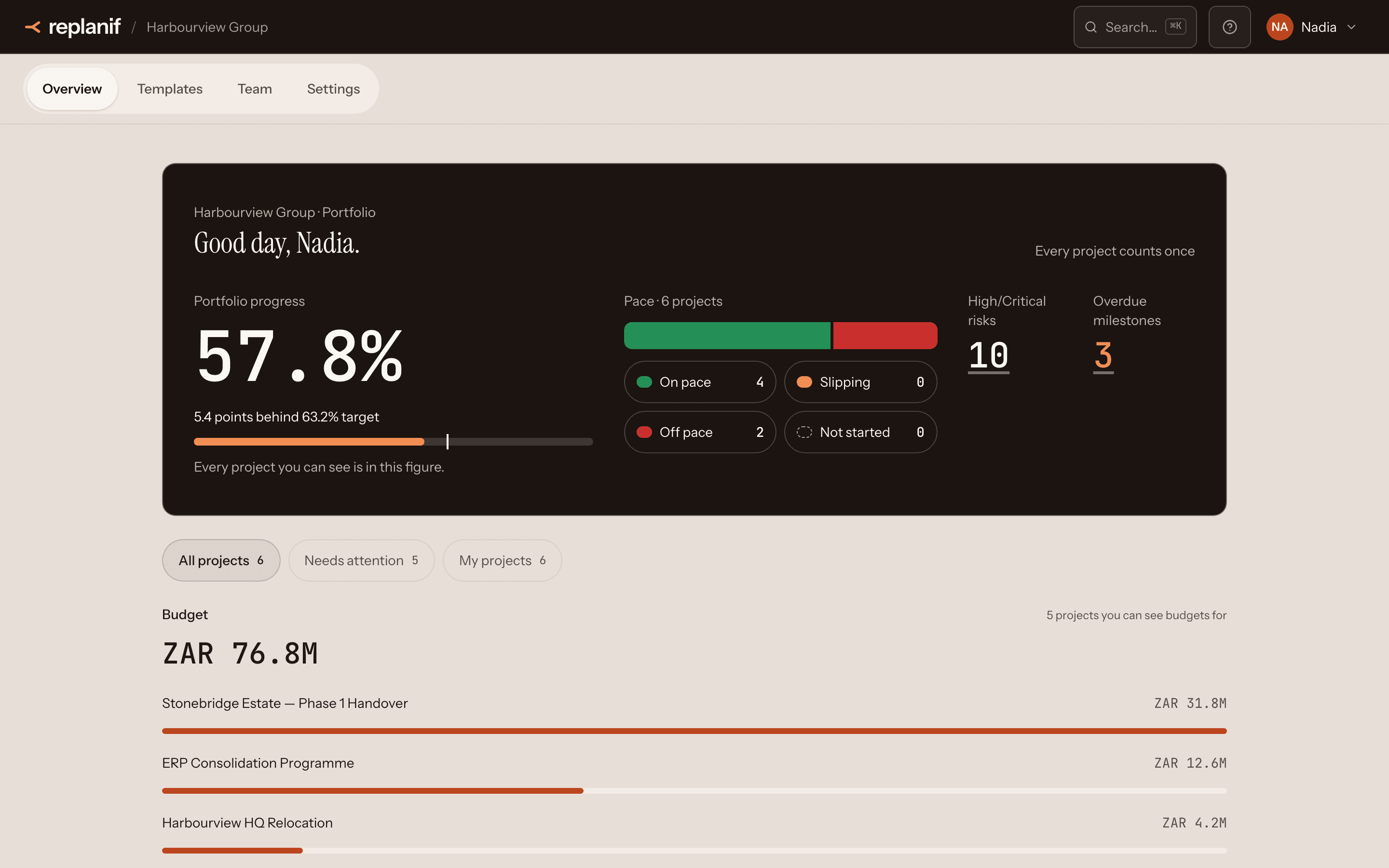This screenshot has width=1389, height=868.
Task: Click the ⌘K shortcut badge
Action: (x=1175, y=27)
